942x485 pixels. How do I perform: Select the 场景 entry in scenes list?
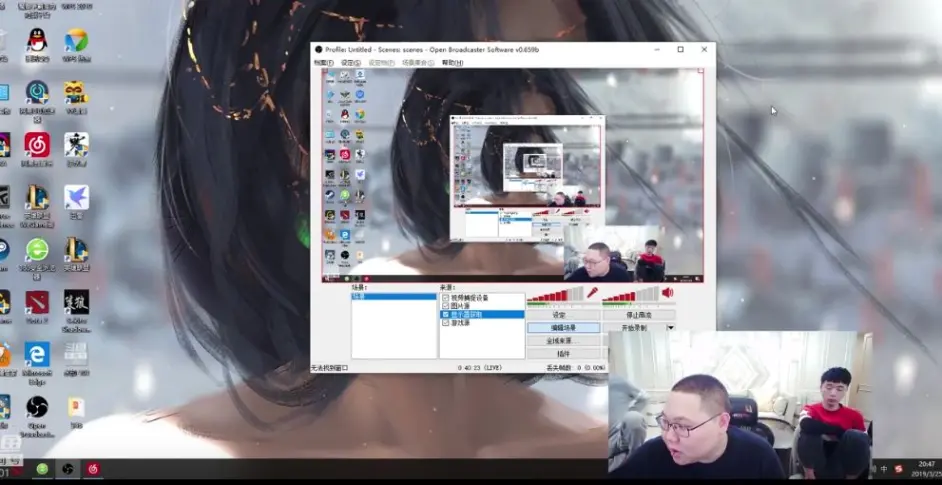394,297
